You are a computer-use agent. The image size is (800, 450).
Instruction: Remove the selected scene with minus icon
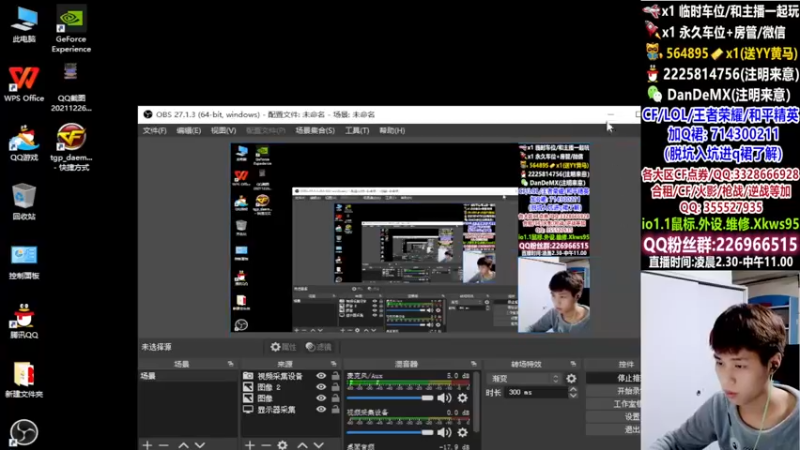click(164, 445)
